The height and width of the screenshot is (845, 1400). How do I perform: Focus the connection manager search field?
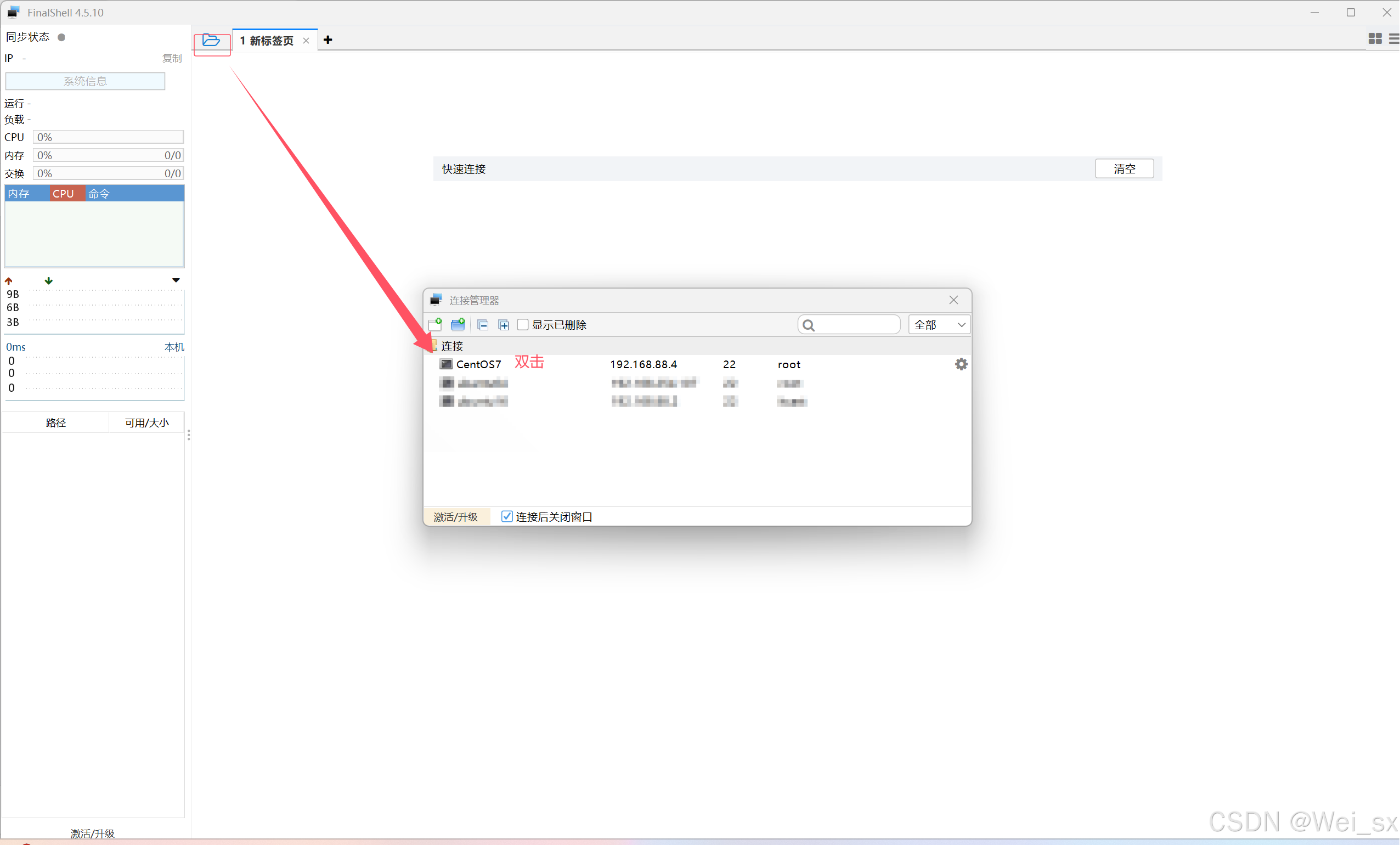pyautogui.click(x=854, y=324)
